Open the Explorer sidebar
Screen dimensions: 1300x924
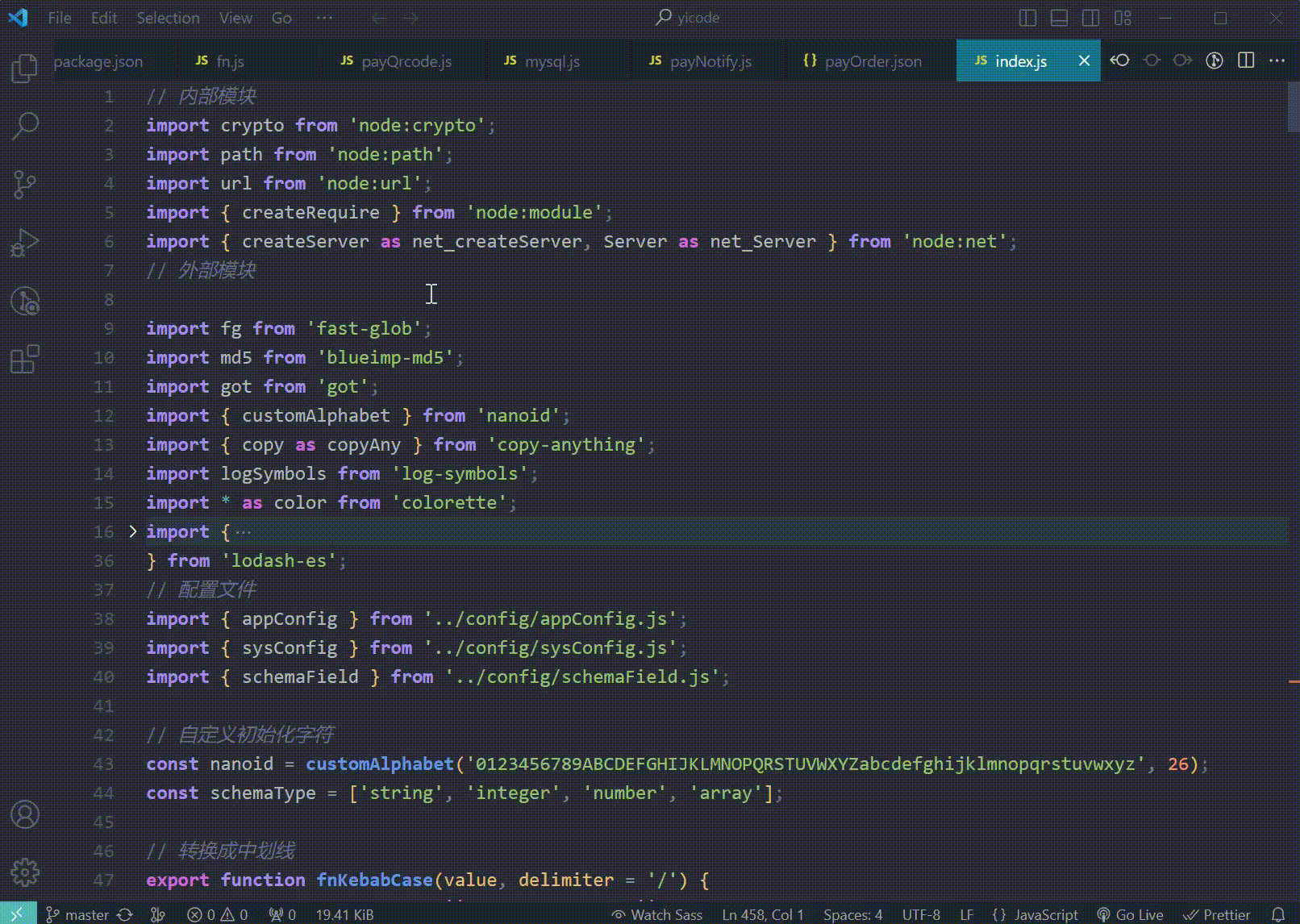(24, 69)
